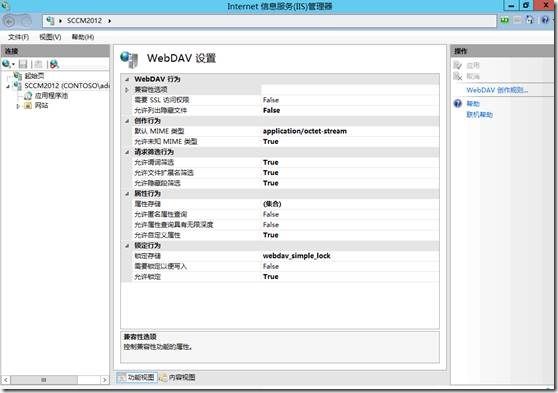
Task: Expand the 网站 tree node arrow
Action: [x=18, y=106]
